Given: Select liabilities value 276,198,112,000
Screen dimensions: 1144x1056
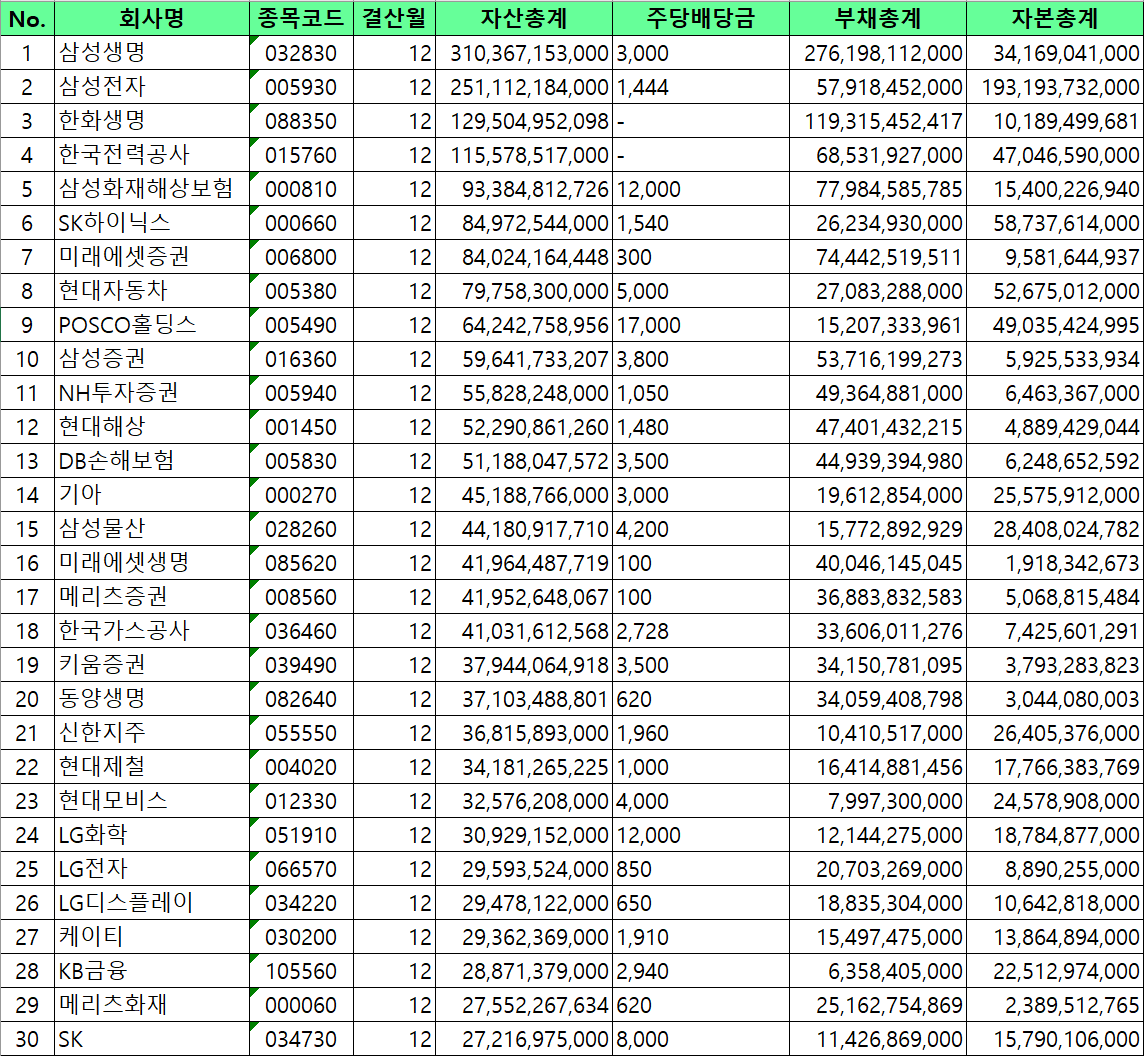Looking at the screenshot, I should [878, 53].
